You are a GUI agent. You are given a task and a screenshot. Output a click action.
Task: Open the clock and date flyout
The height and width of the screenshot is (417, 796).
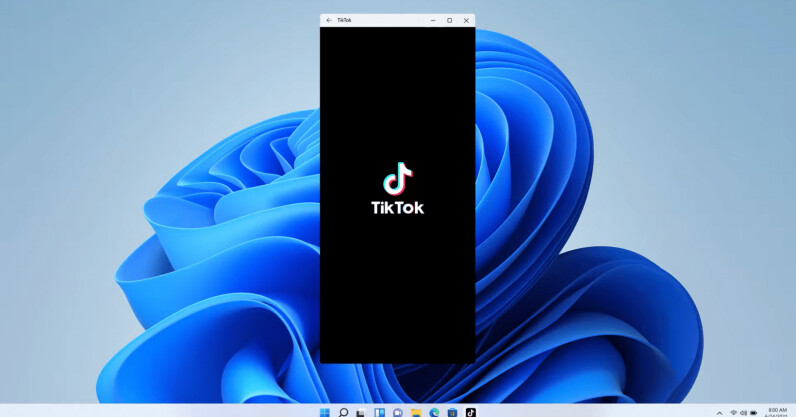[x=777, y=412]
